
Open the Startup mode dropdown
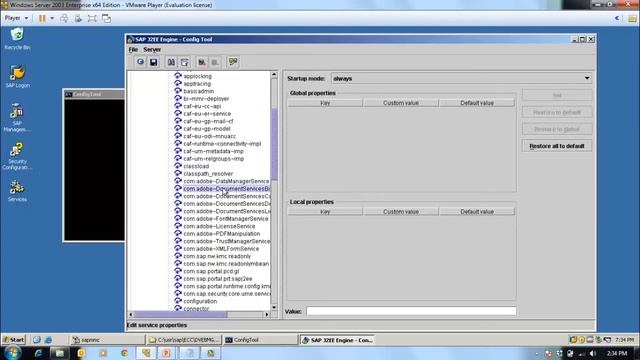click(x=587, y=78)
